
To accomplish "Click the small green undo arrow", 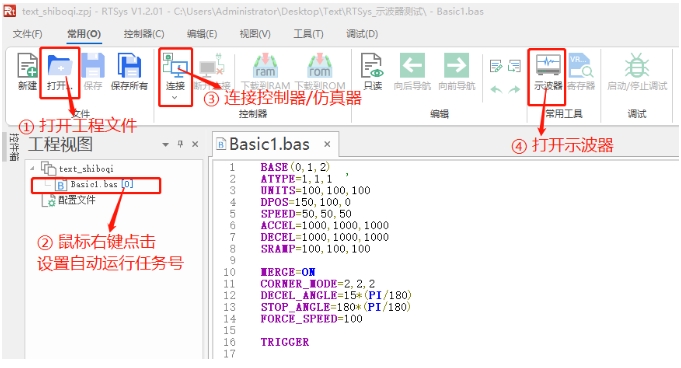I will pyautogui.click(x=496, y=90).
